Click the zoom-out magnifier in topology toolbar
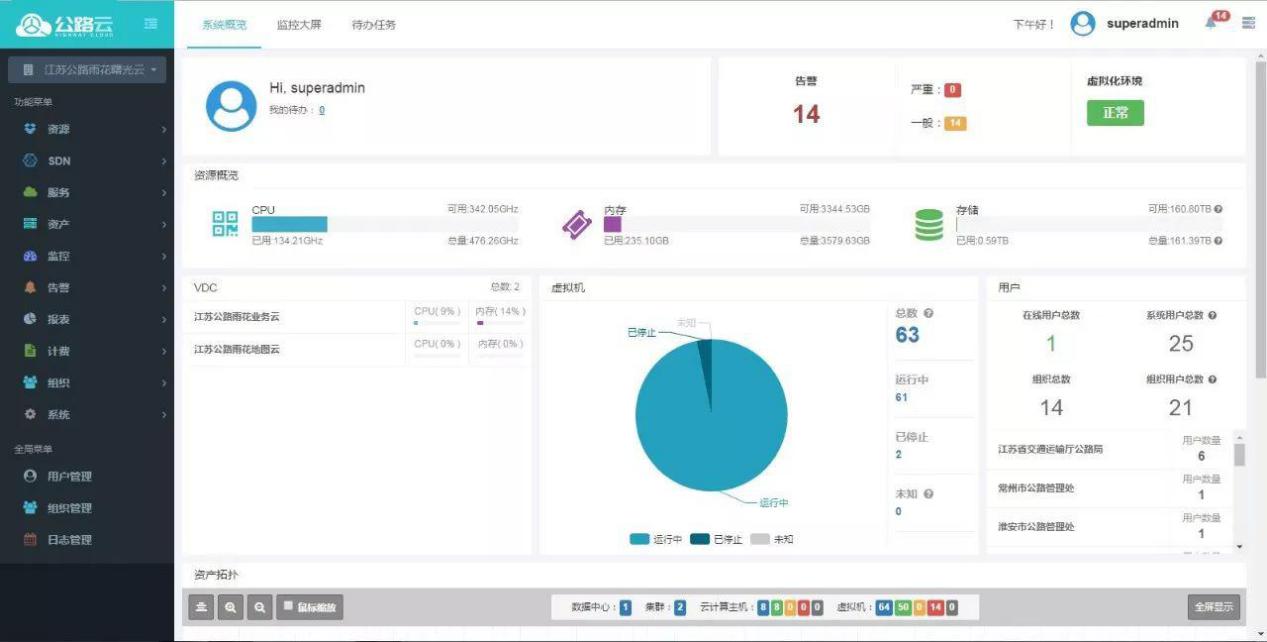This screenshot has height=642, width=1267. tap(260, 607)
